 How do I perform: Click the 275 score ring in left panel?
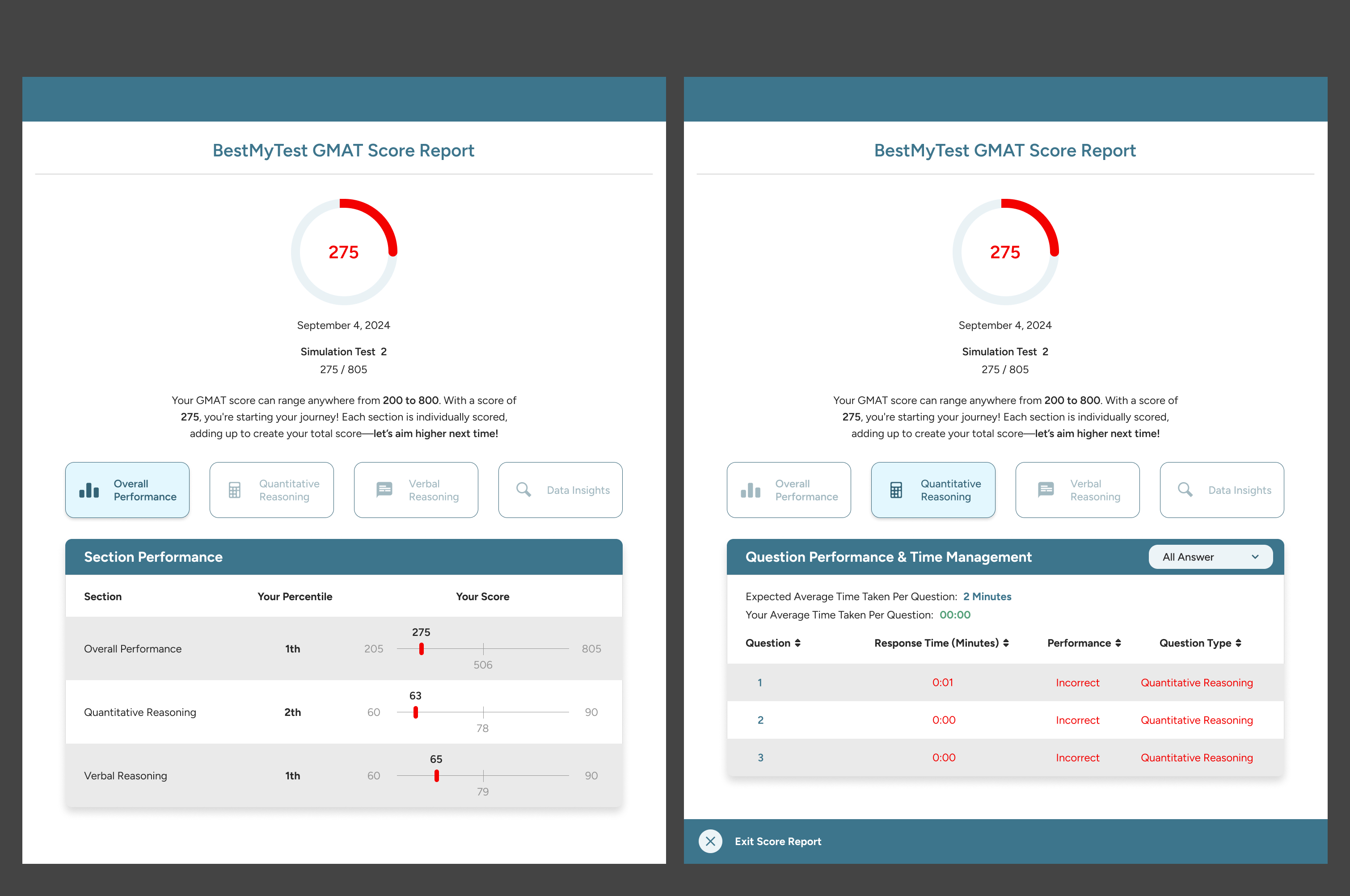click(x=343, y=252)
